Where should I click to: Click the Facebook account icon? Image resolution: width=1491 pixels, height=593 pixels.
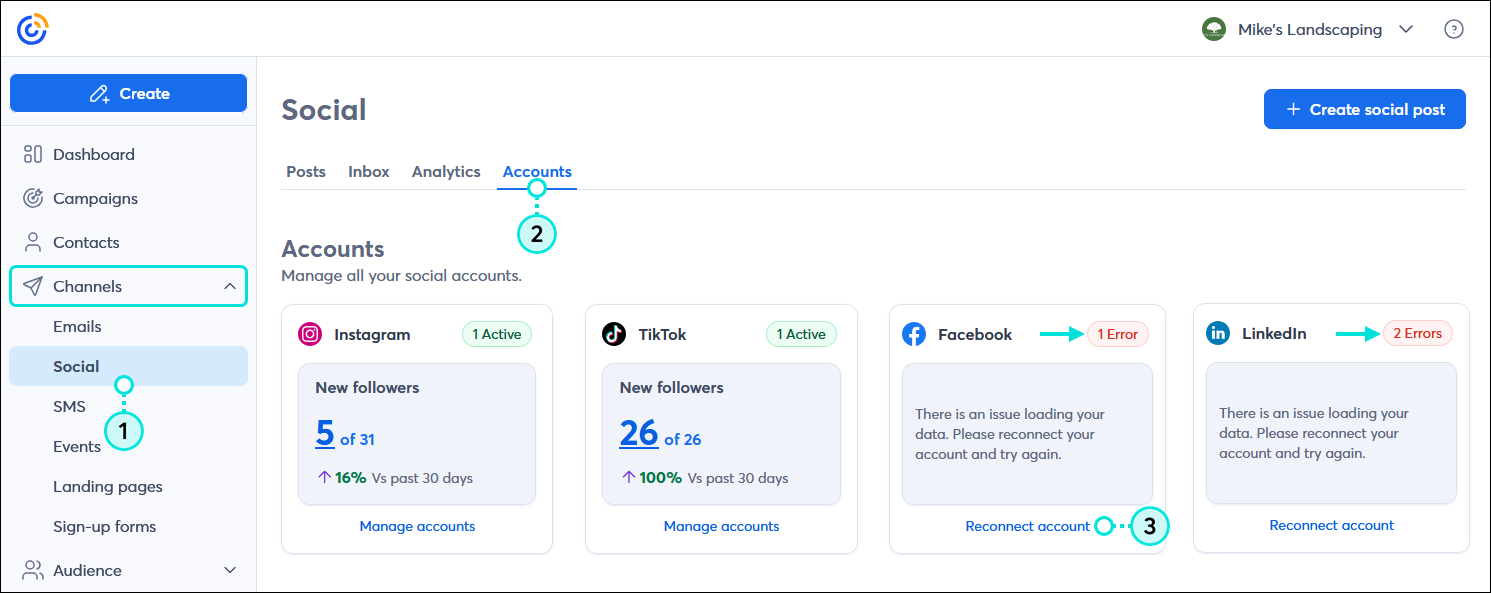point(914,334)
